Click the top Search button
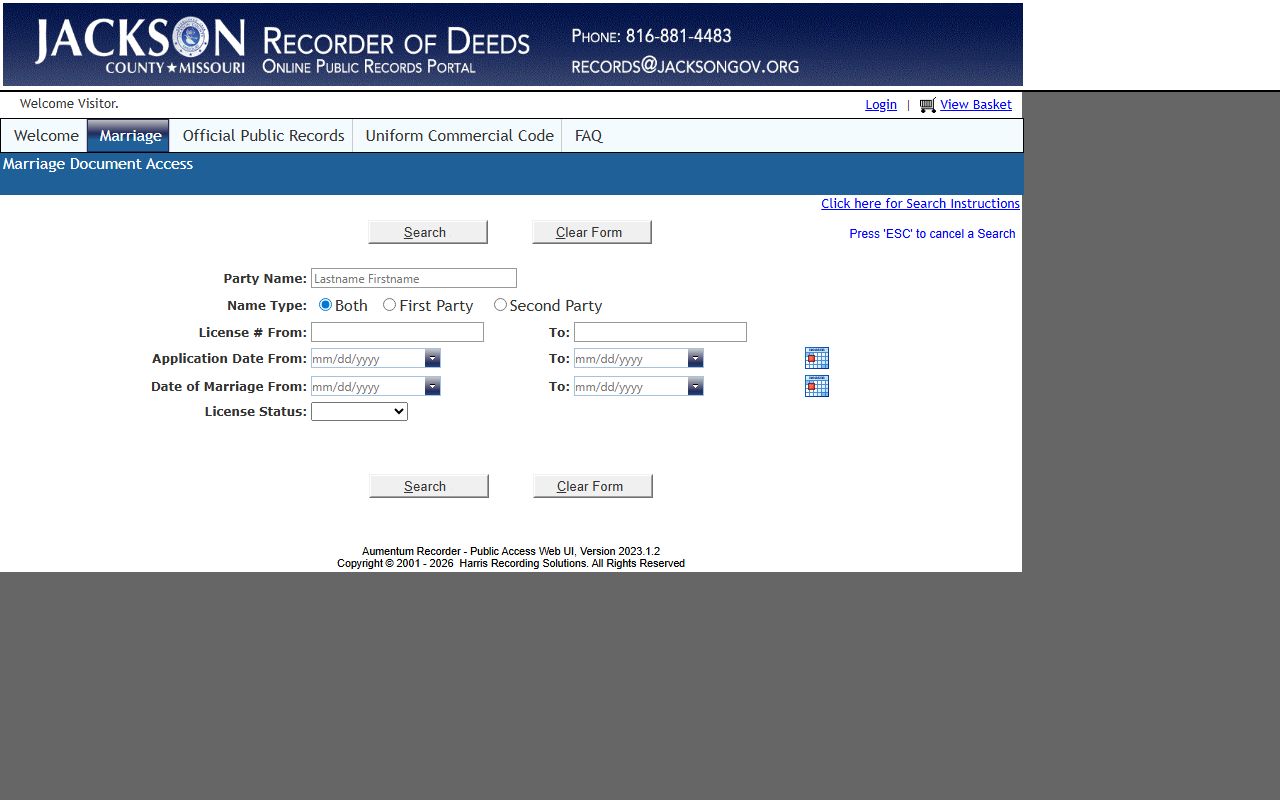Viewport: 1280px width, 800px height. point(428,232)
